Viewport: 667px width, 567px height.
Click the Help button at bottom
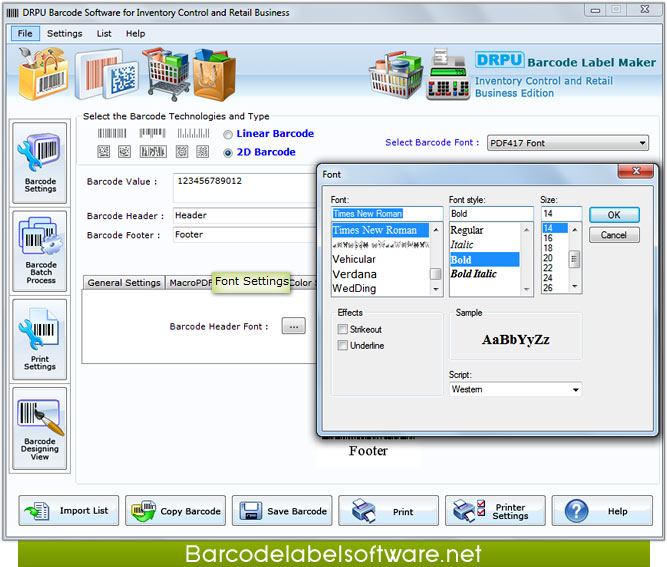(602, 510)
